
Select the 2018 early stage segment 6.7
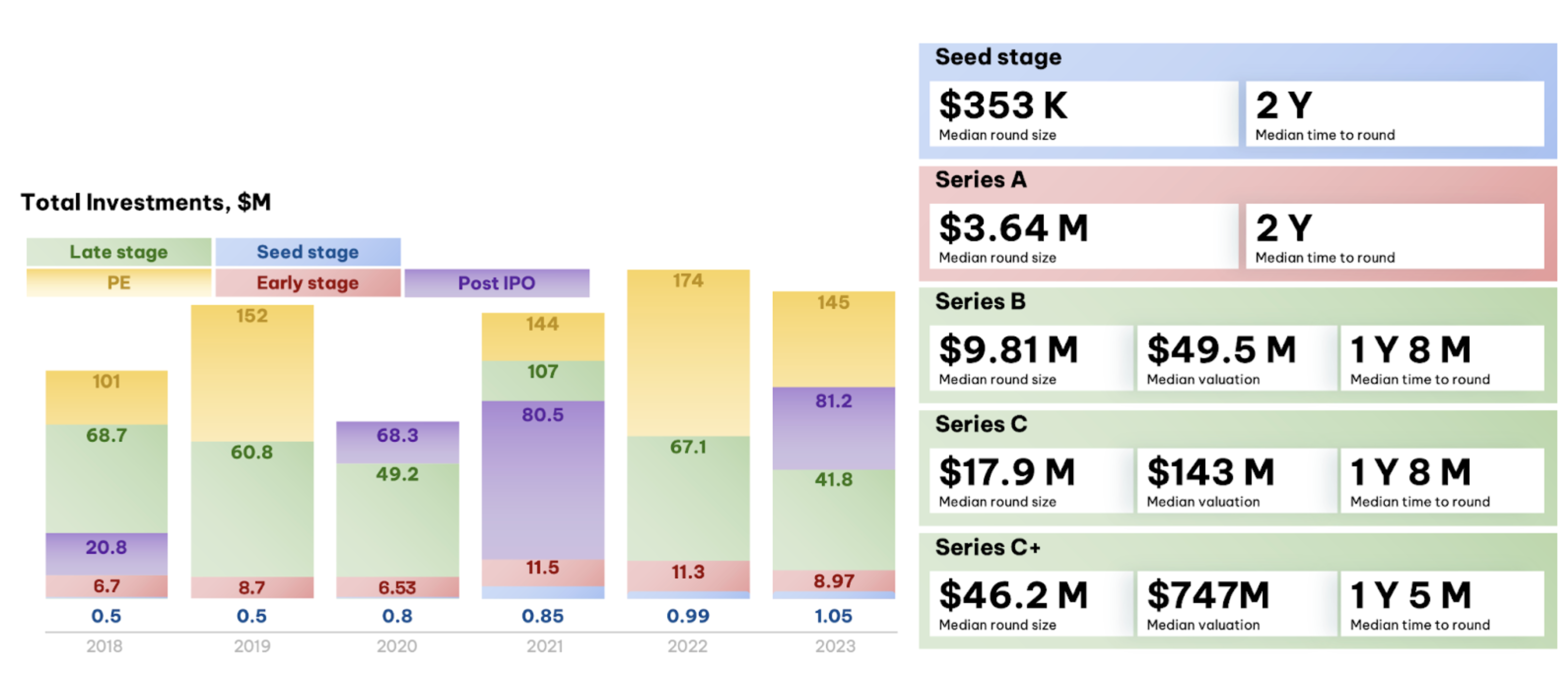107,586
